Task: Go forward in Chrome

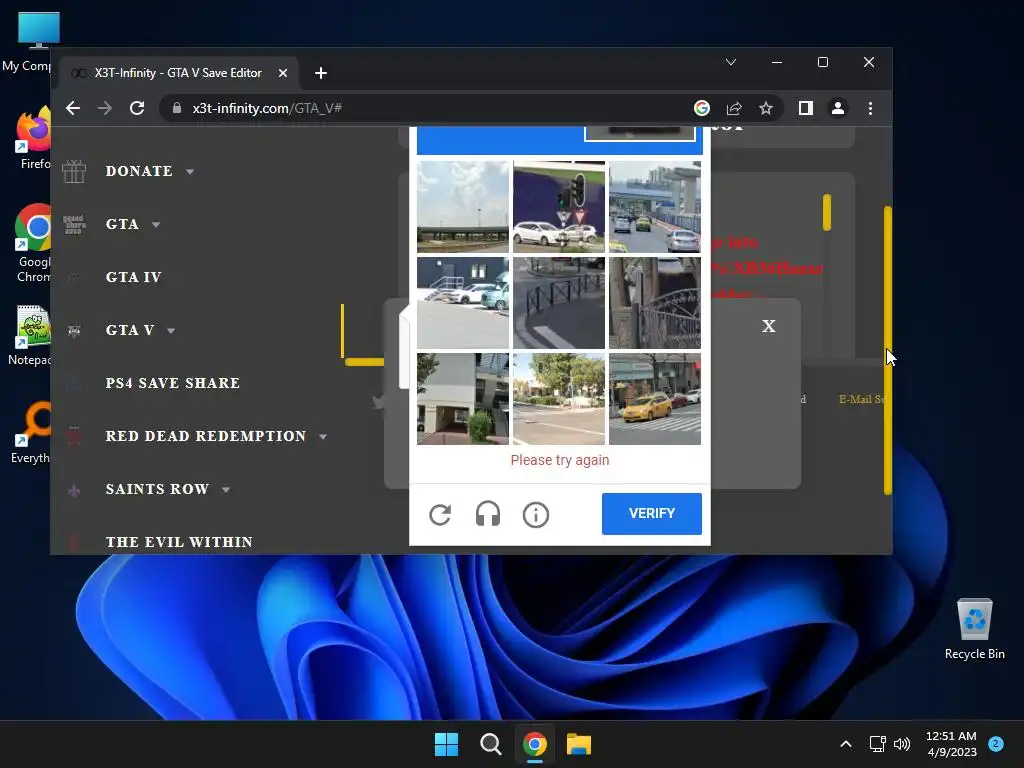Action: (x=104, y=108)
